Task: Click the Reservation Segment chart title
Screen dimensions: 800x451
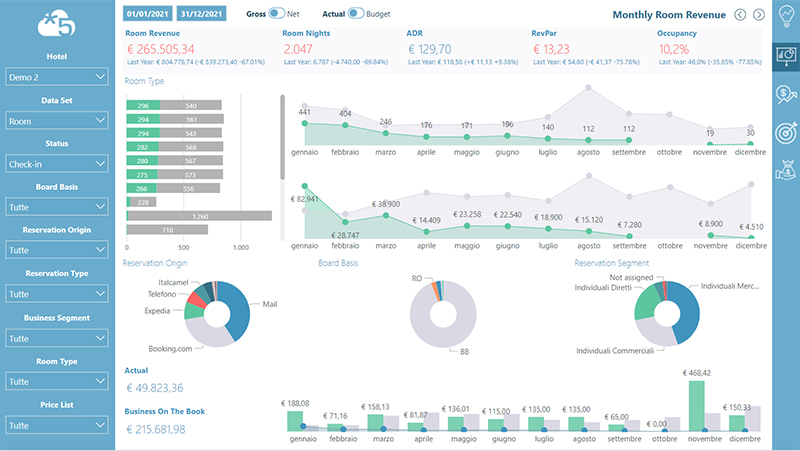Action: point(611,263)
